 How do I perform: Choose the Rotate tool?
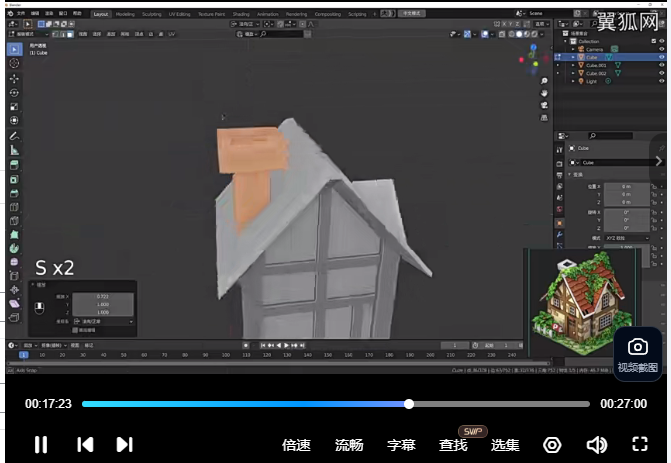[x=14, y=92]
